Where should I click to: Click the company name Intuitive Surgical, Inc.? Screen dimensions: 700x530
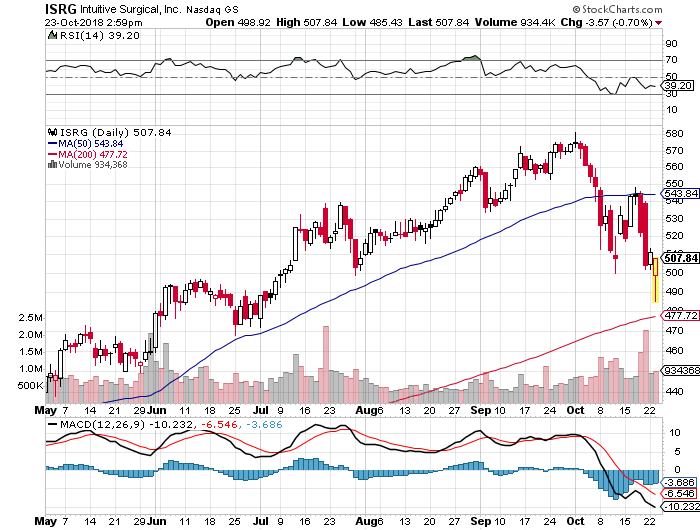pyautogui.click(x=131, y=9)
